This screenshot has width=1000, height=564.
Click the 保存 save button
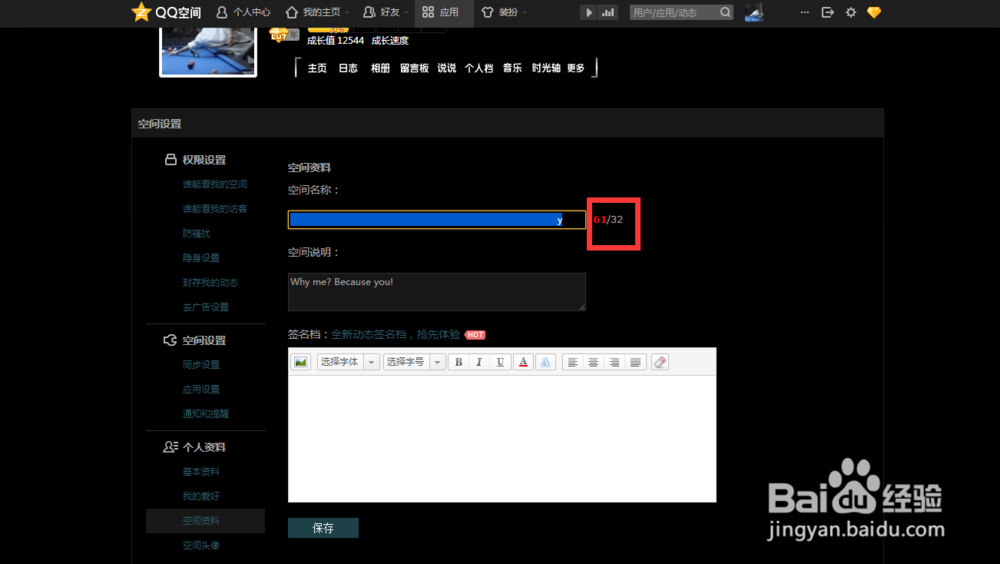click(x=323, y=528)
